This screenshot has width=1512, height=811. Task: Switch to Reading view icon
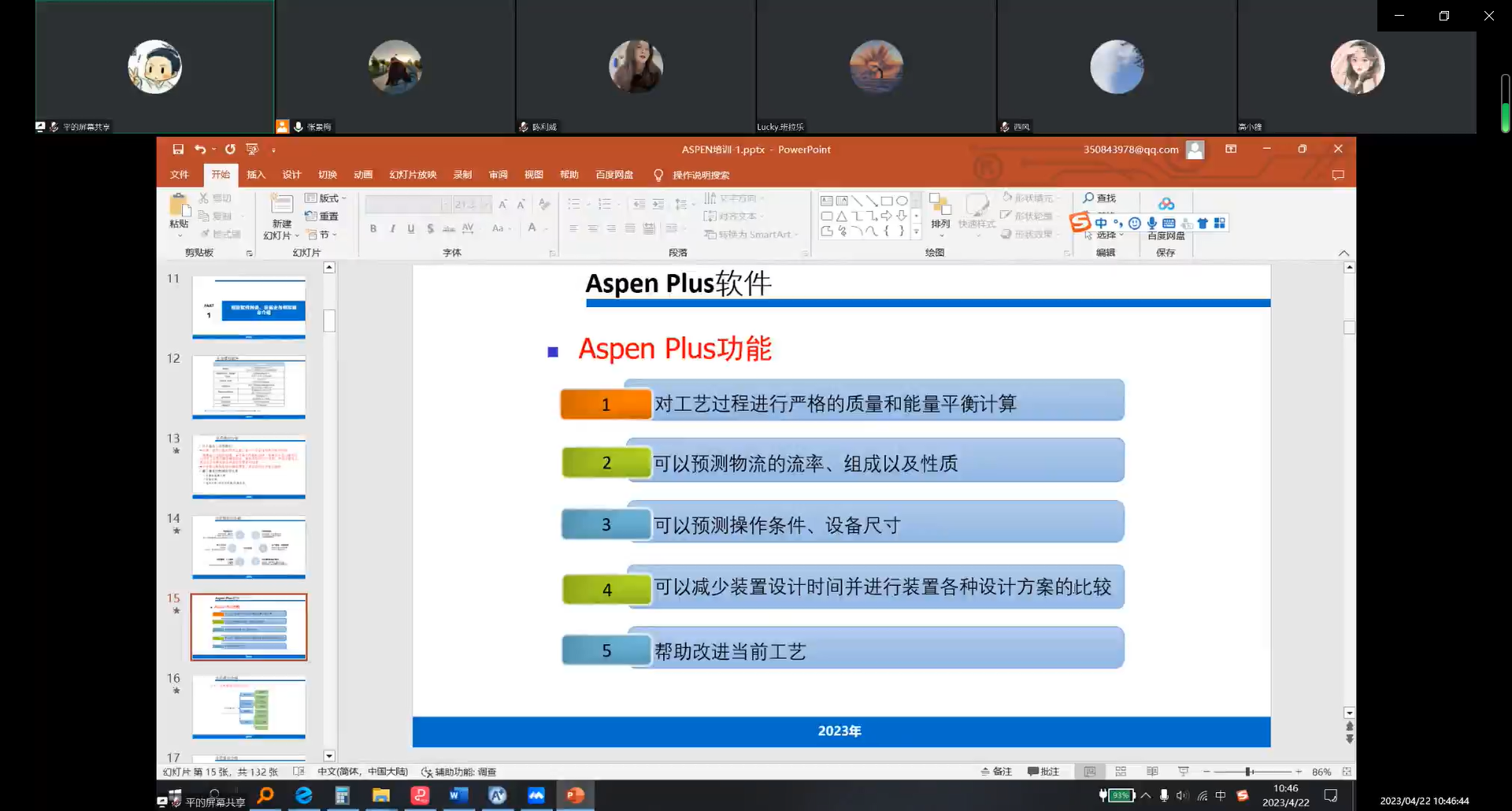point(1152,772)
